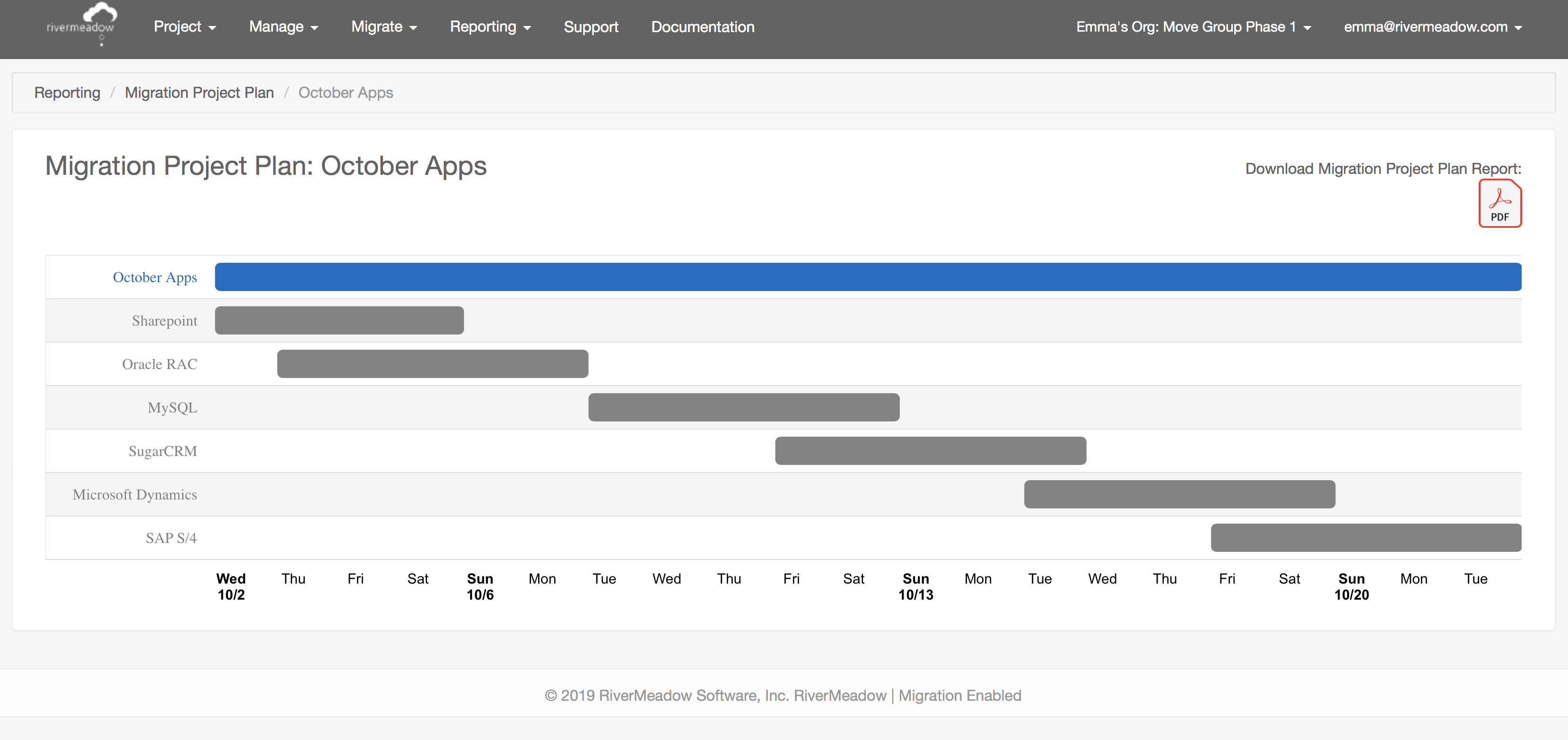This screenshot has width=1568, height=740.
Task: Click the Wed 10/2 date label
Action: coord(231,586)
